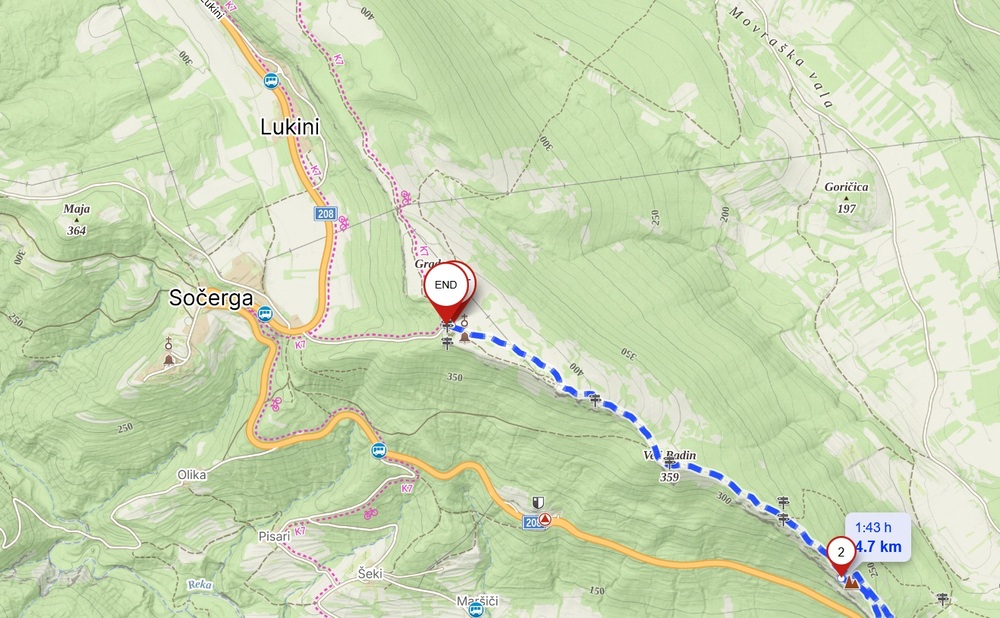Click the 208 road shield south of Lukini
1000x618 pixels.
click(325, 214)
